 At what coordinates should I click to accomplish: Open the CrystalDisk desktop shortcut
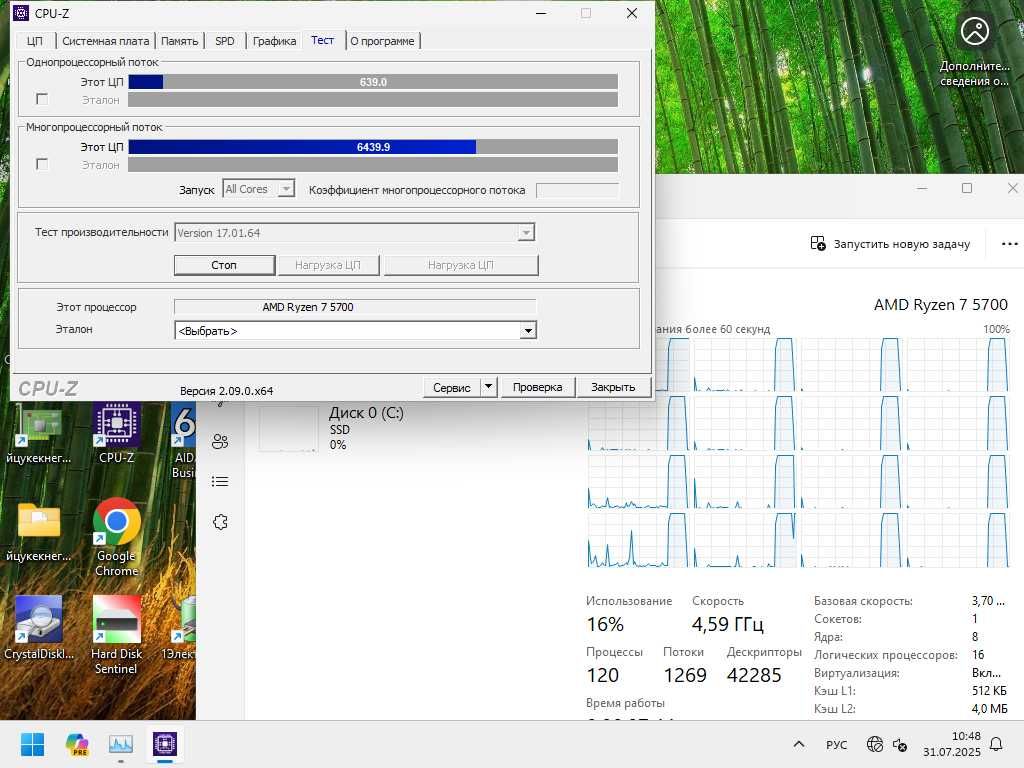[39, 628]
